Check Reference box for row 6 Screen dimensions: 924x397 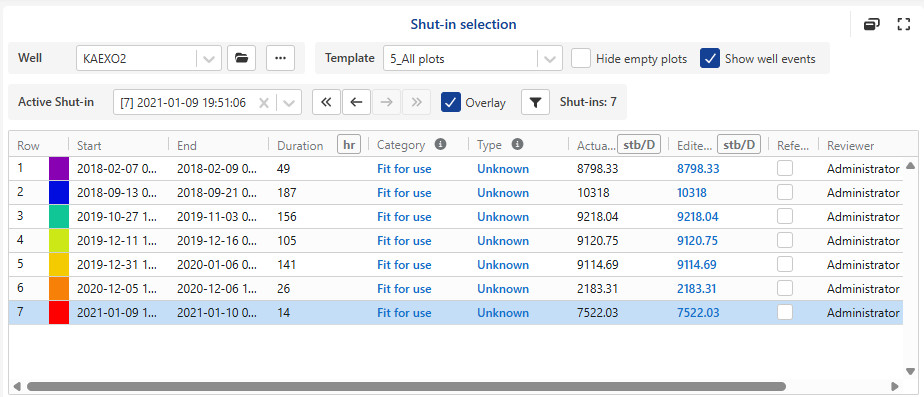pos(784,289)
